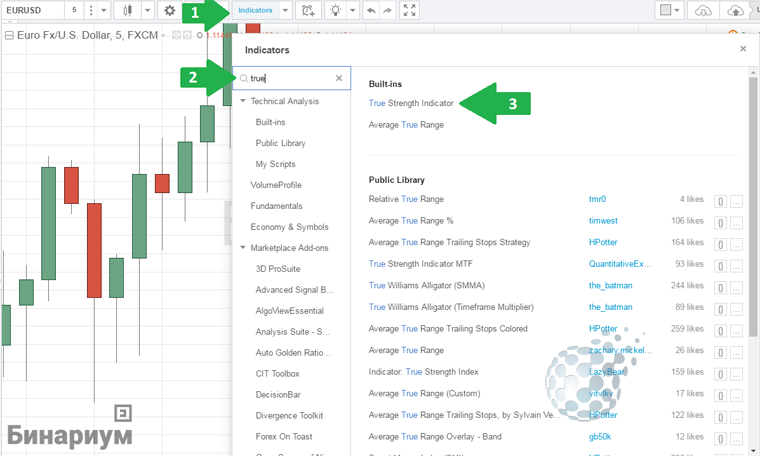Open Economy & Symbols category
Screen dimensions: 760x456
[x=289, y=227]
